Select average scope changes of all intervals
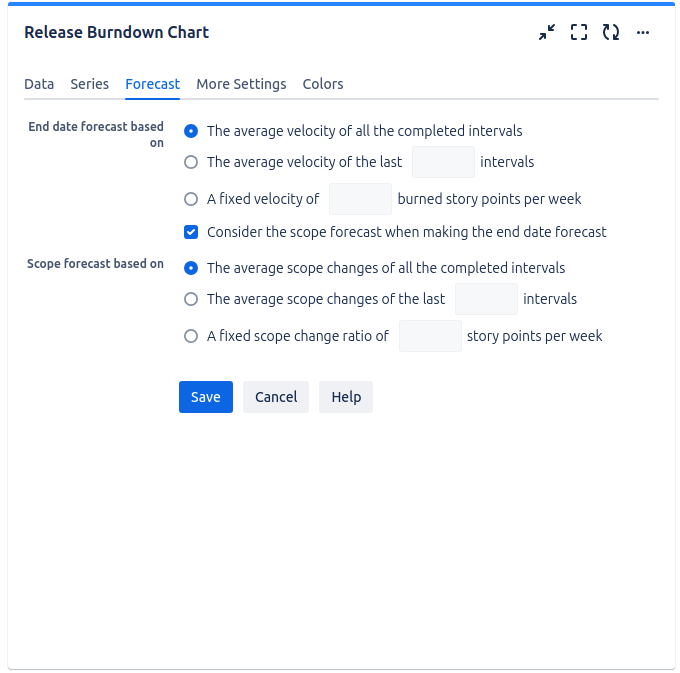This screenshot has width=680, height=673. [x=191, y=268]
